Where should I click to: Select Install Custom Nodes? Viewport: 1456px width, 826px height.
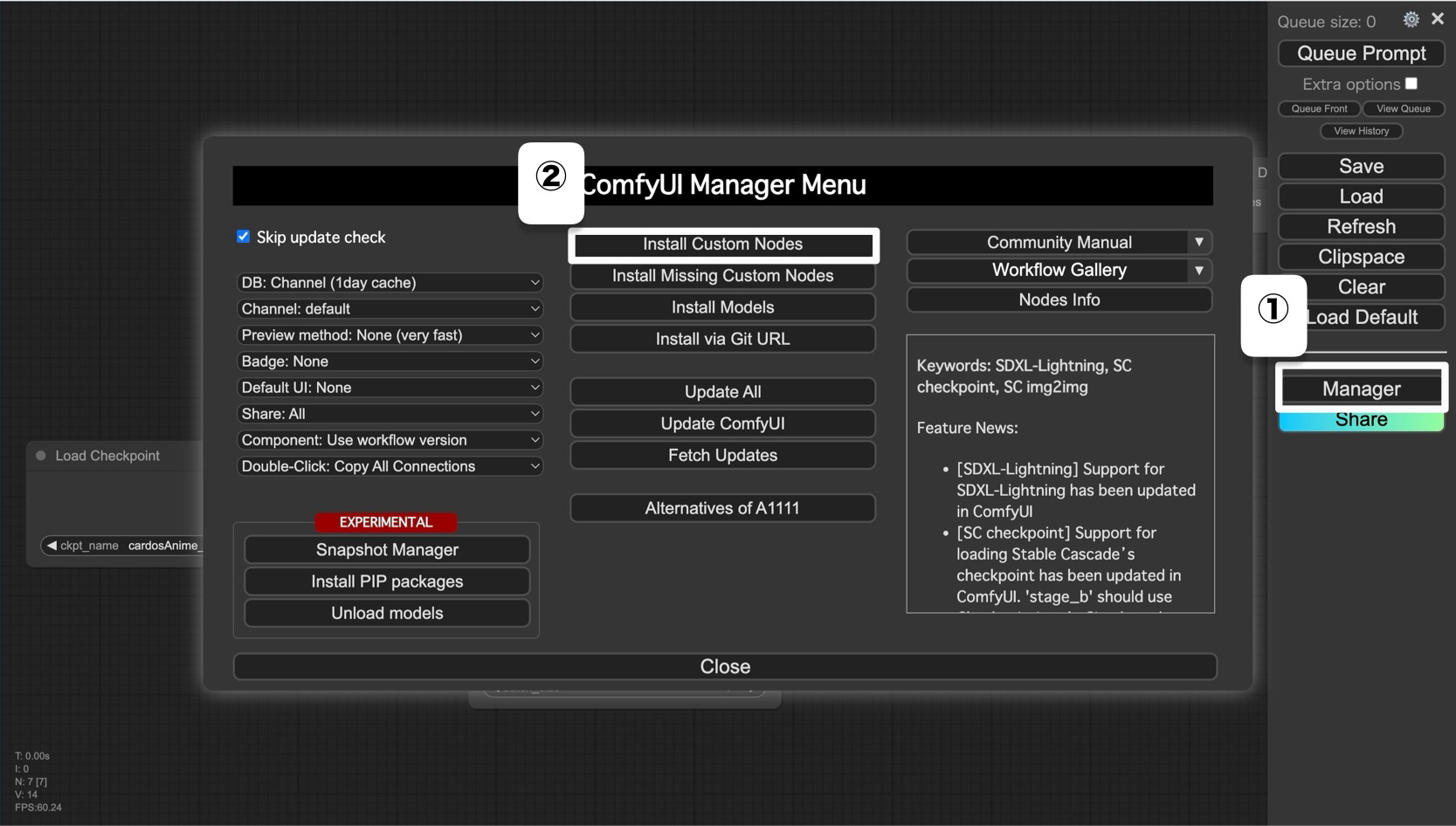[722, 244]
